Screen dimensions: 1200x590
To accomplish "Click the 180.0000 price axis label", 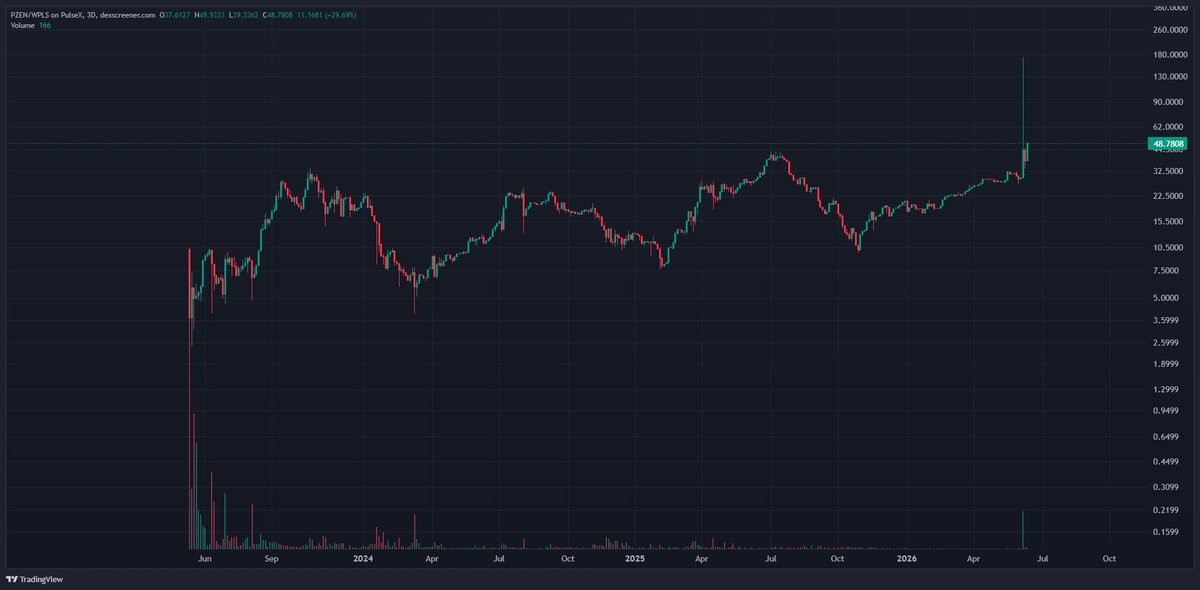I will point(1169,56).
